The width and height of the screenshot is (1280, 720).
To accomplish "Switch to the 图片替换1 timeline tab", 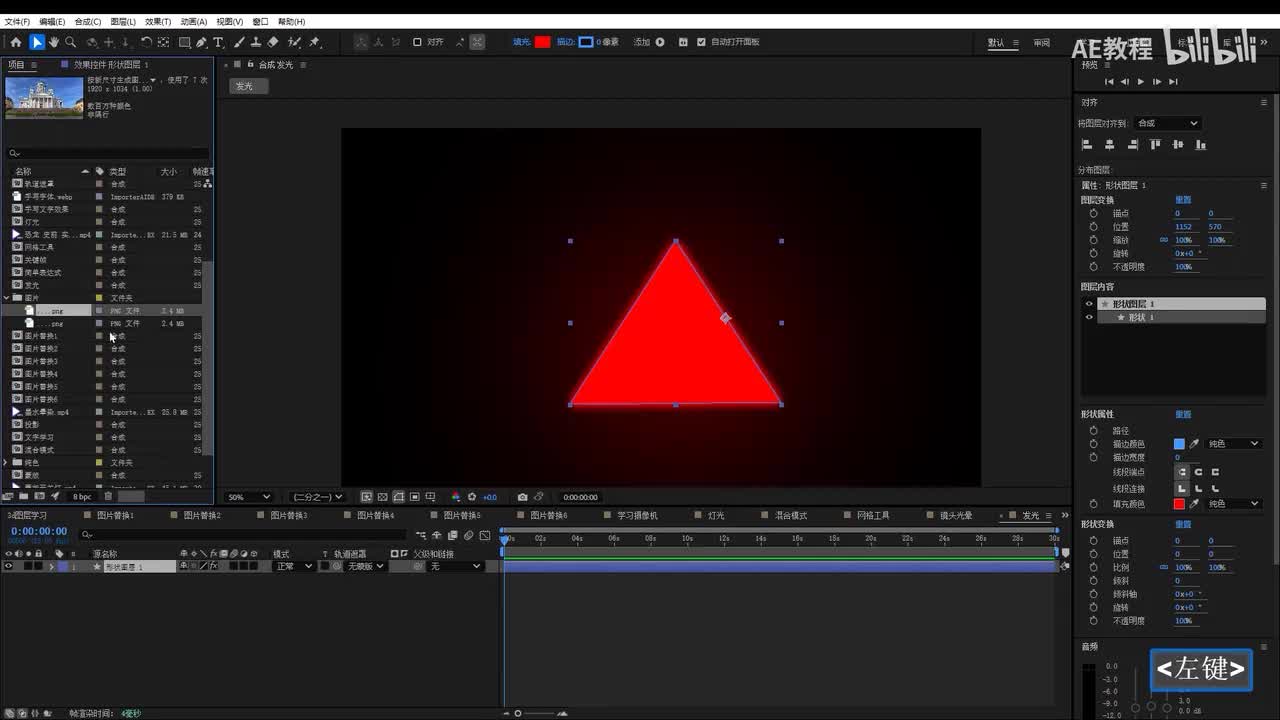I will coord(115,516).
